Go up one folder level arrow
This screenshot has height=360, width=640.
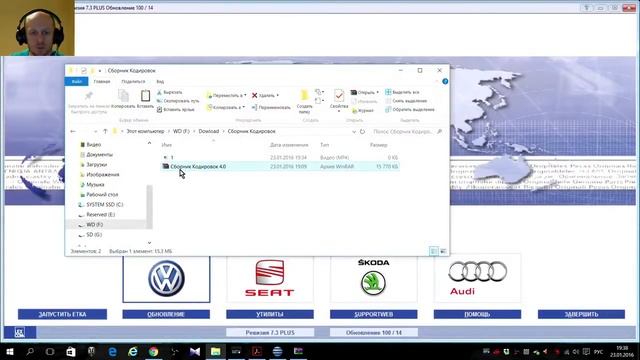[x=105, y=131]
